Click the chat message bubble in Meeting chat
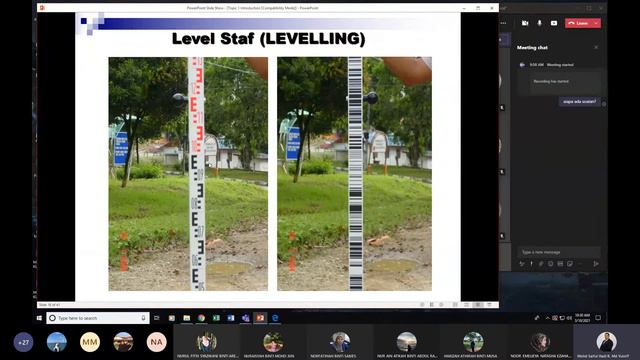640x360 pixels. pyautogui.click(x=580, y=102)
